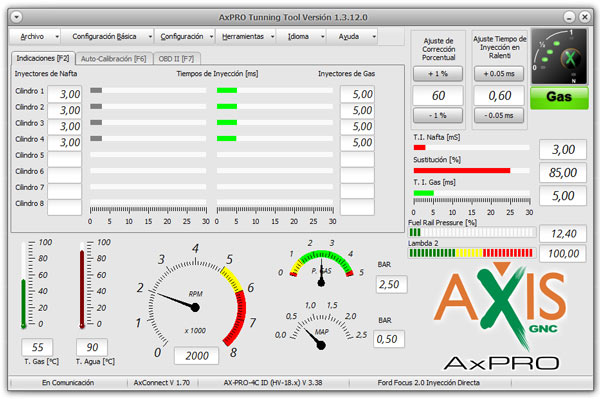
Task: Click the Cilindro 1 green gas injection bar
Action: coord(227,90)
